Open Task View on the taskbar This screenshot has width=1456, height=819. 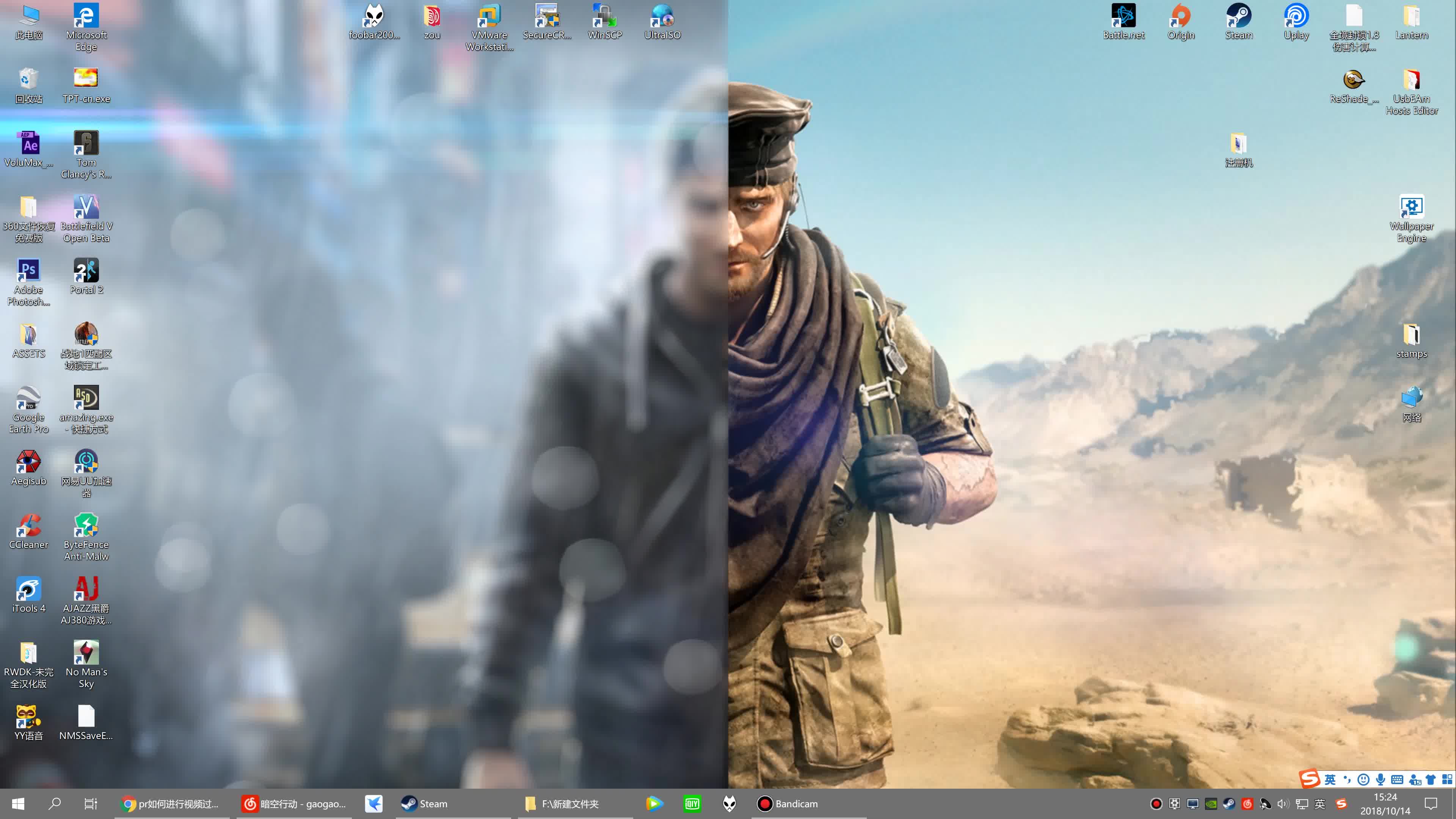(x=91, y=803)
